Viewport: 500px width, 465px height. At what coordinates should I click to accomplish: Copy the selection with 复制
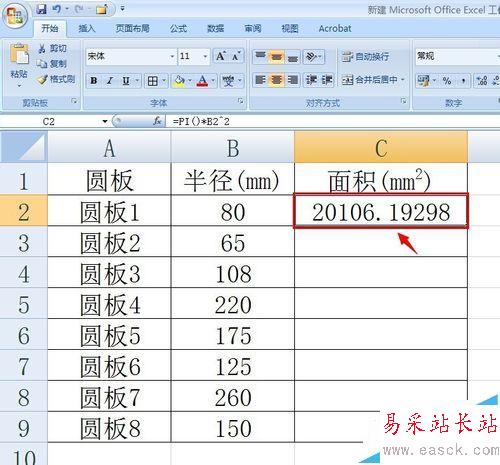click(52, 64)
